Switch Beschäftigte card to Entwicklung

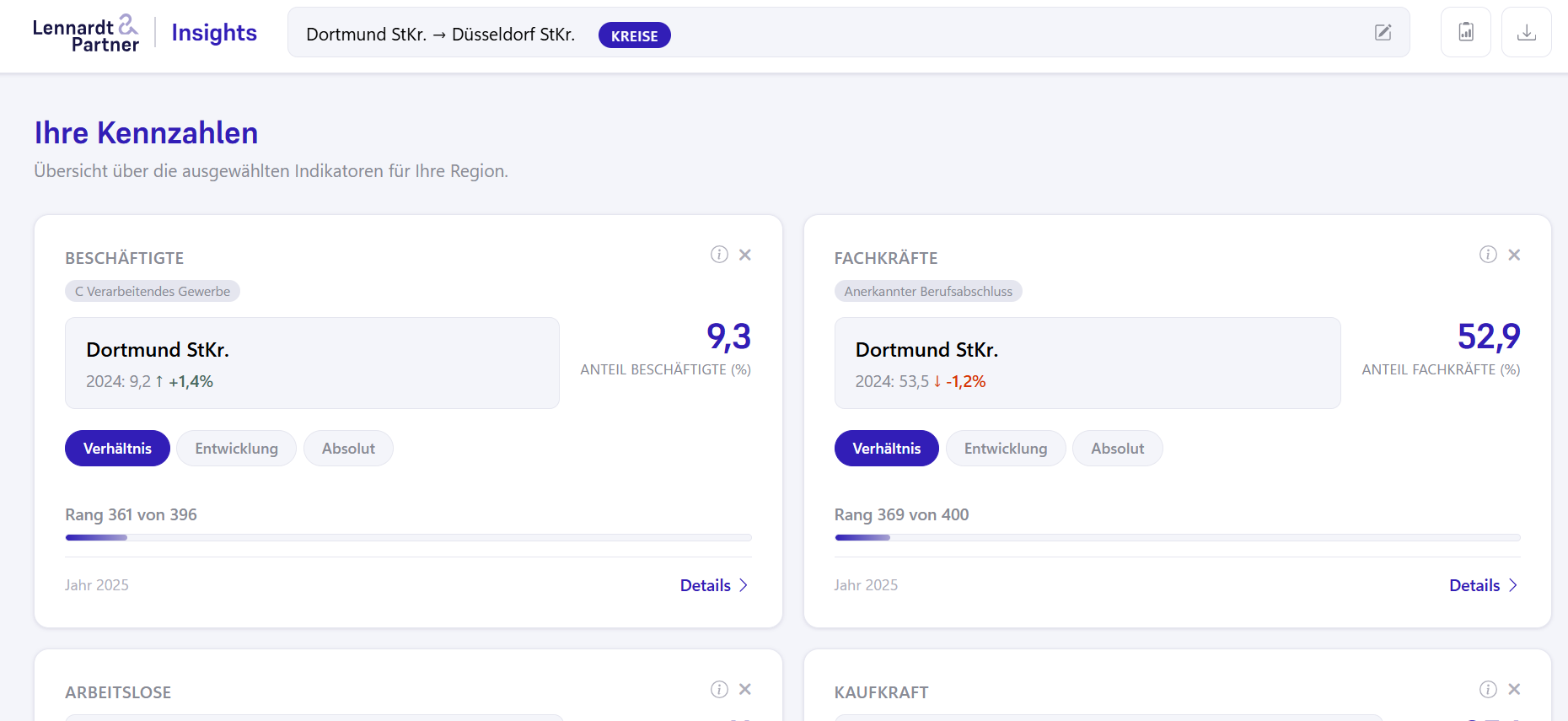[x=236, y=448]
